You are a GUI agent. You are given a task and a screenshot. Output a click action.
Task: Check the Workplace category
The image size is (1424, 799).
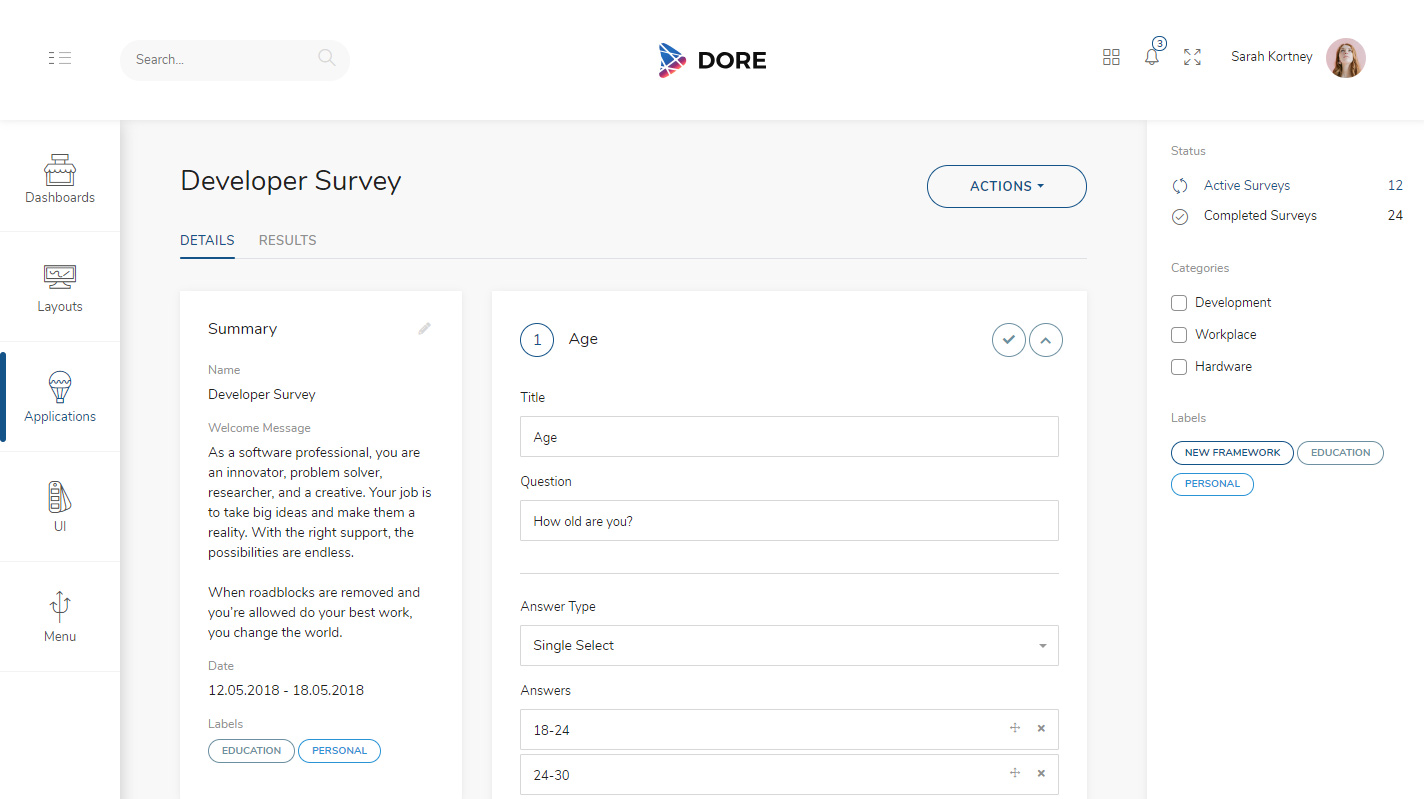pos(1179,334)
